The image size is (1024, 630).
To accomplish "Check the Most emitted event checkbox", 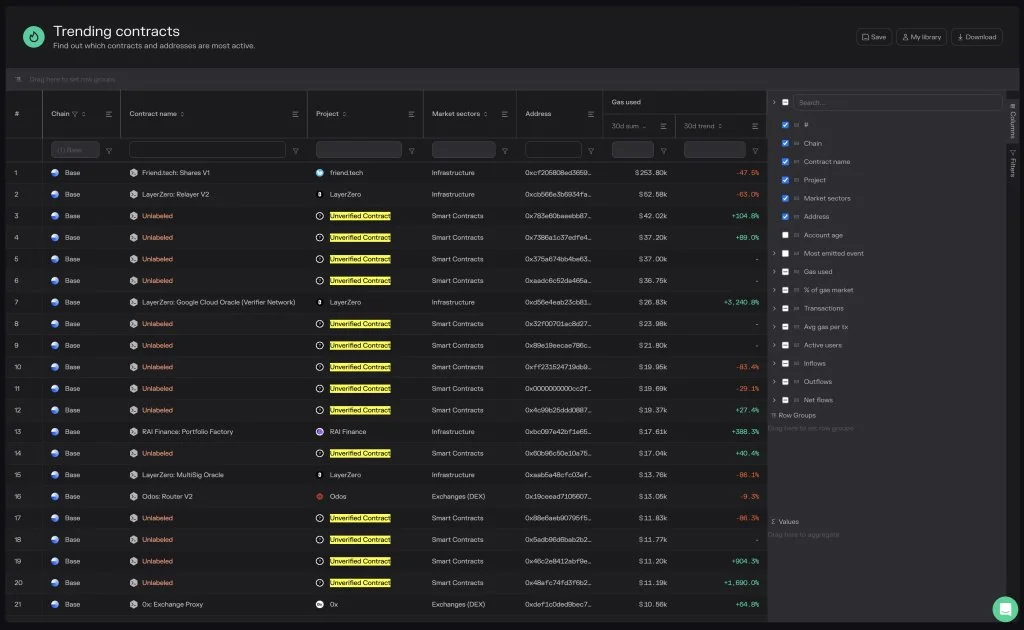I will tap(784, 253).
